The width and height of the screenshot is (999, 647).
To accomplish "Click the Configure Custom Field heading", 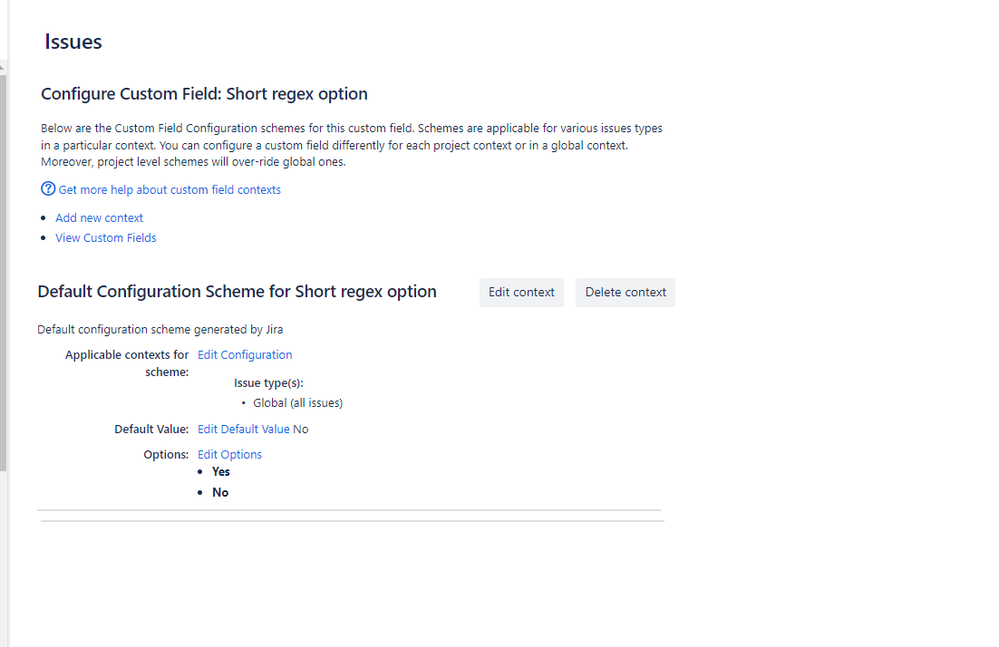I will (204, 93).
